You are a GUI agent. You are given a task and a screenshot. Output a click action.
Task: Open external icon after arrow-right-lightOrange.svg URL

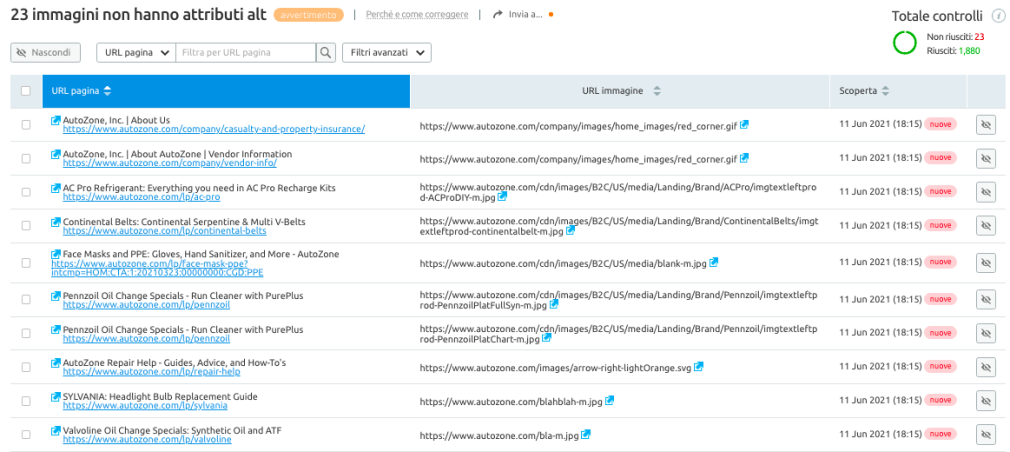tap(699, 367)
